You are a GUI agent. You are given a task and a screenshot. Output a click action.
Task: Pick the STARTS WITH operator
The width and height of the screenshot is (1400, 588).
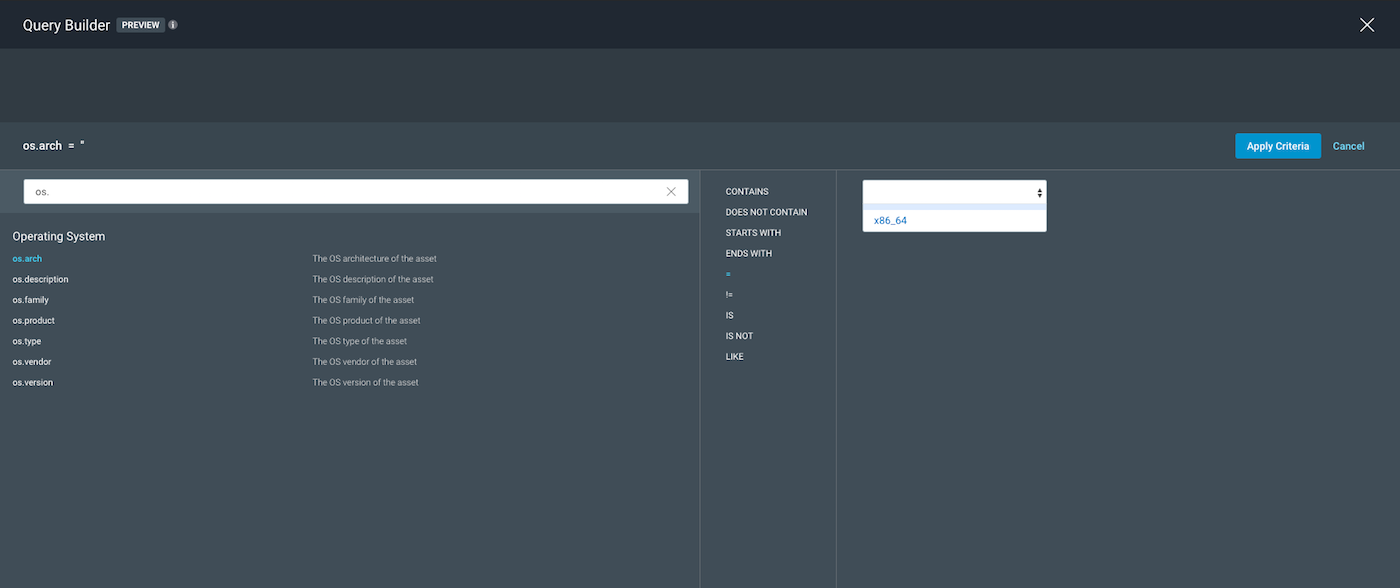click(753, 233)
